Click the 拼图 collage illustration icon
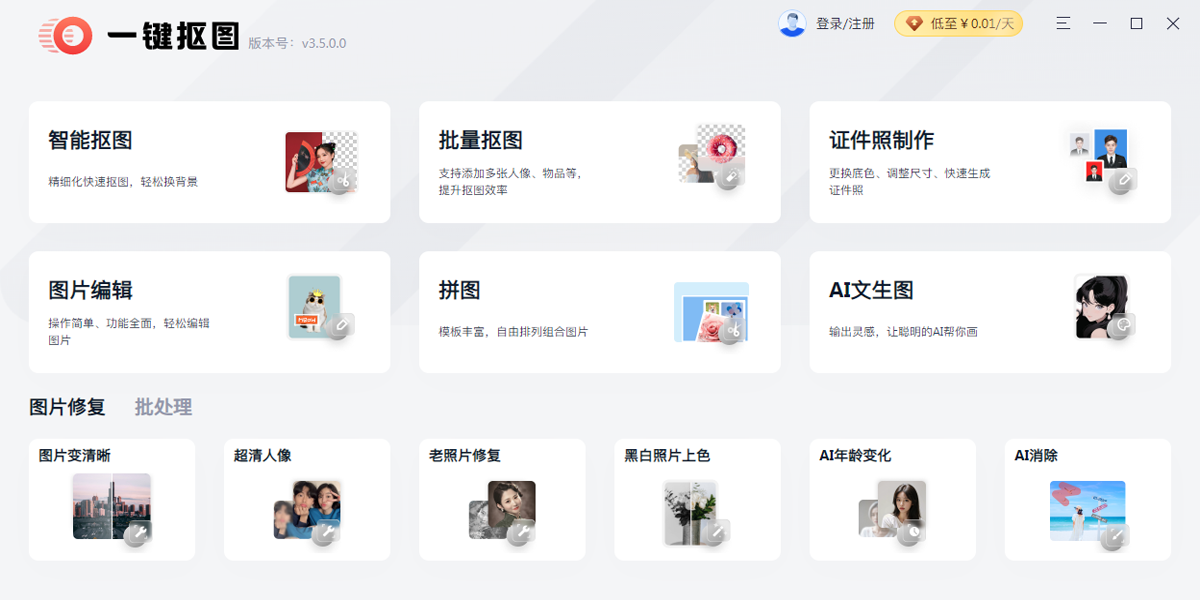This screenshot has height=600, width=1200. 711,312
